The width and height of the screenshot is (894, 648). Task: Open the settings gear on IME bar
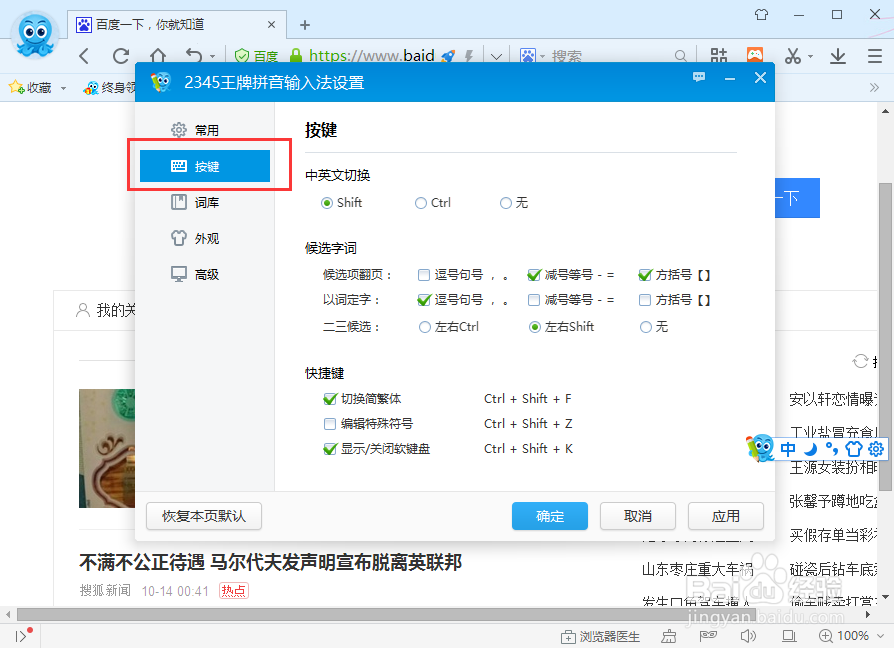click(876, 449)
